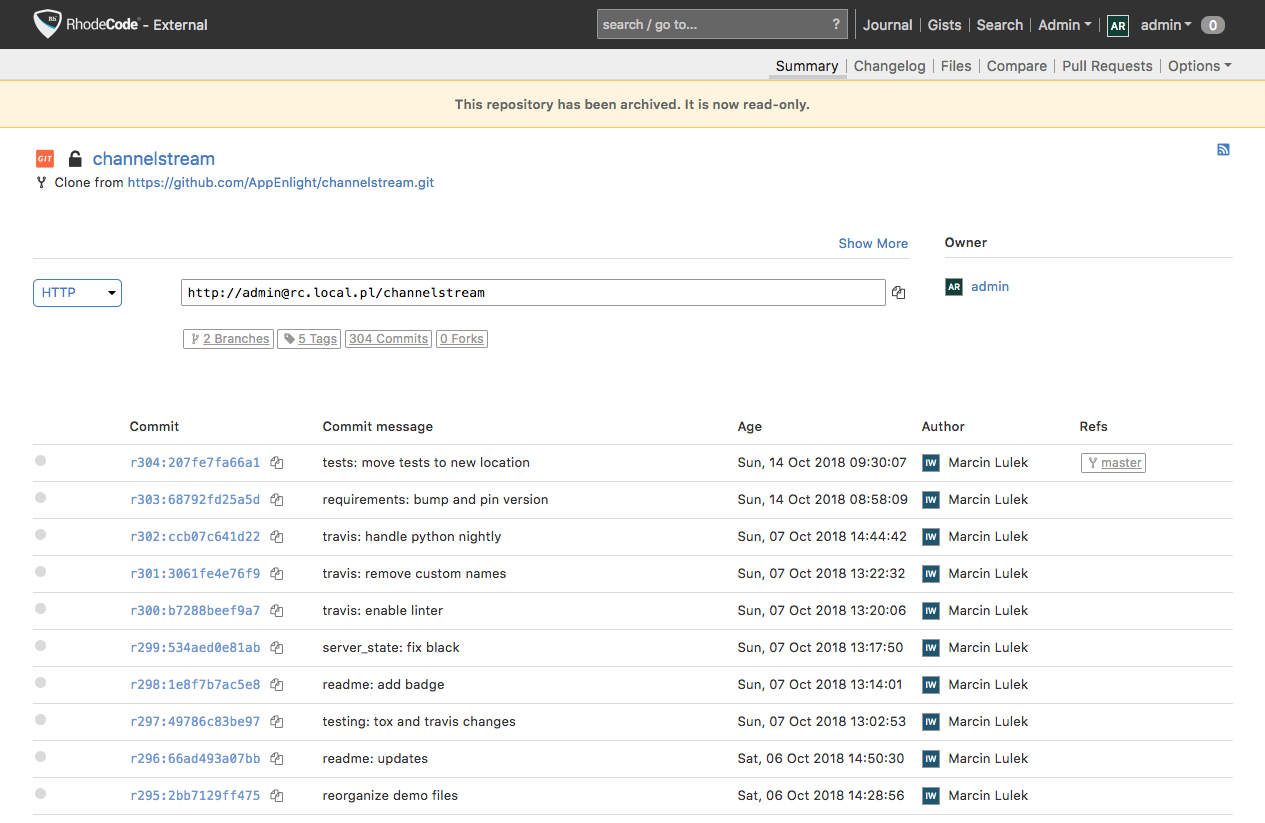Open the HTTP protocol dropdown

tap(77, 293)
